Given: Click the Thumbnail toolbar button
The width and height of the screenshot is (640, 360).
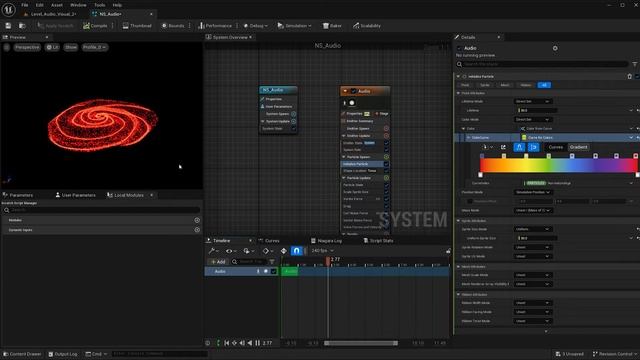Looking at the screenshot, I should click(x=137, y=26).
